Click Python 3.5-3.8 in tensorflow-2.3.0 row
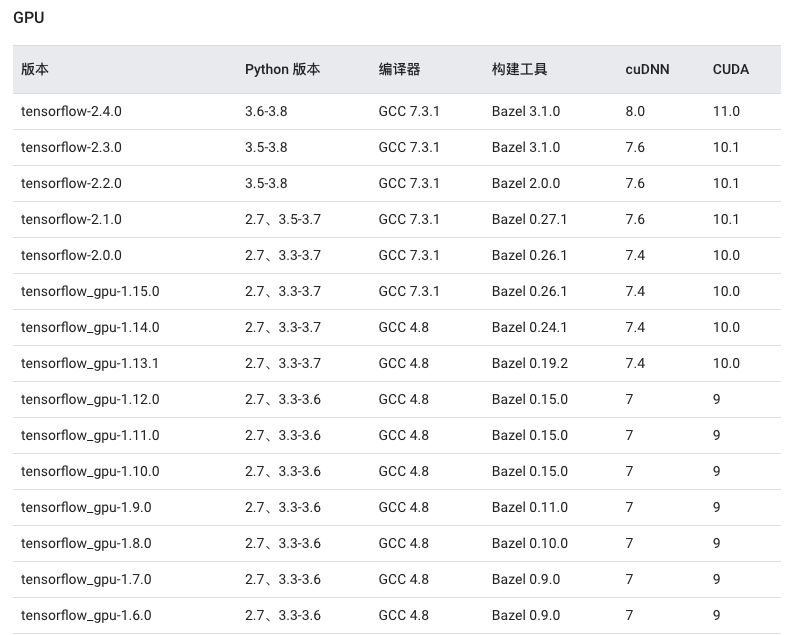802x635 pixels. coord(266,147)
